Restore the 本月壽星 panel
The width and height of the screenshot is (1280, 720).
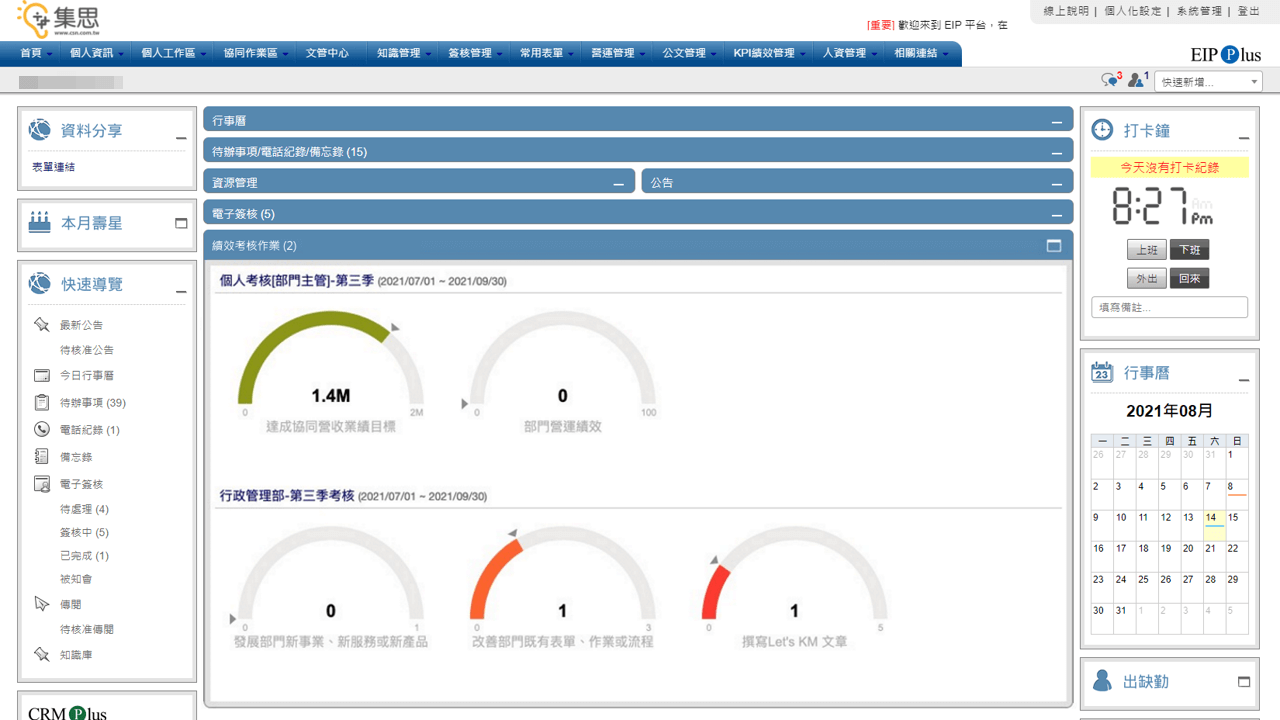[181, 223]
